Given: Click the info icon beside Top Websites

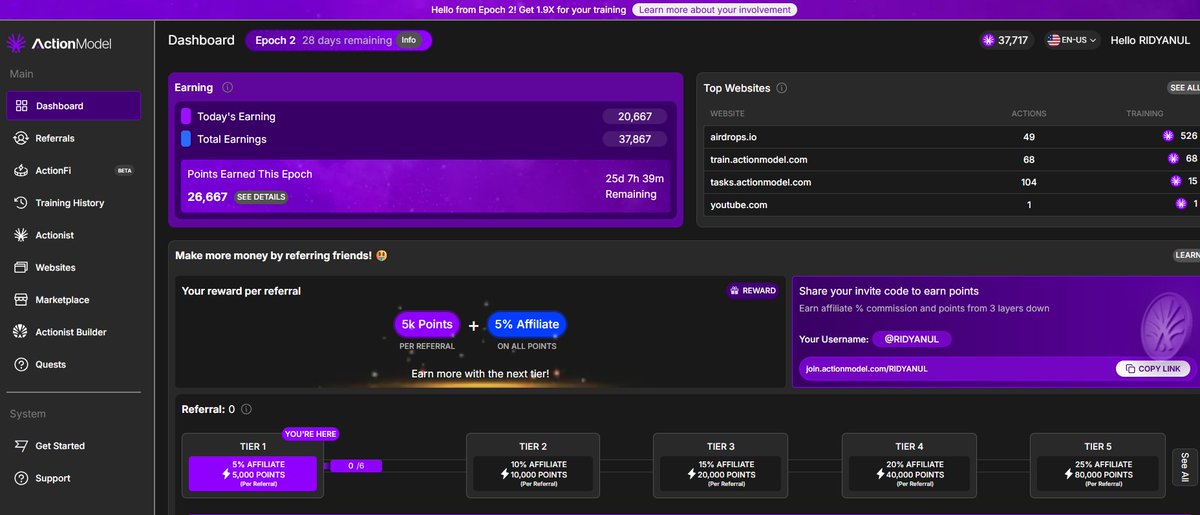Looking at the screenshot, I should [781, 88].
